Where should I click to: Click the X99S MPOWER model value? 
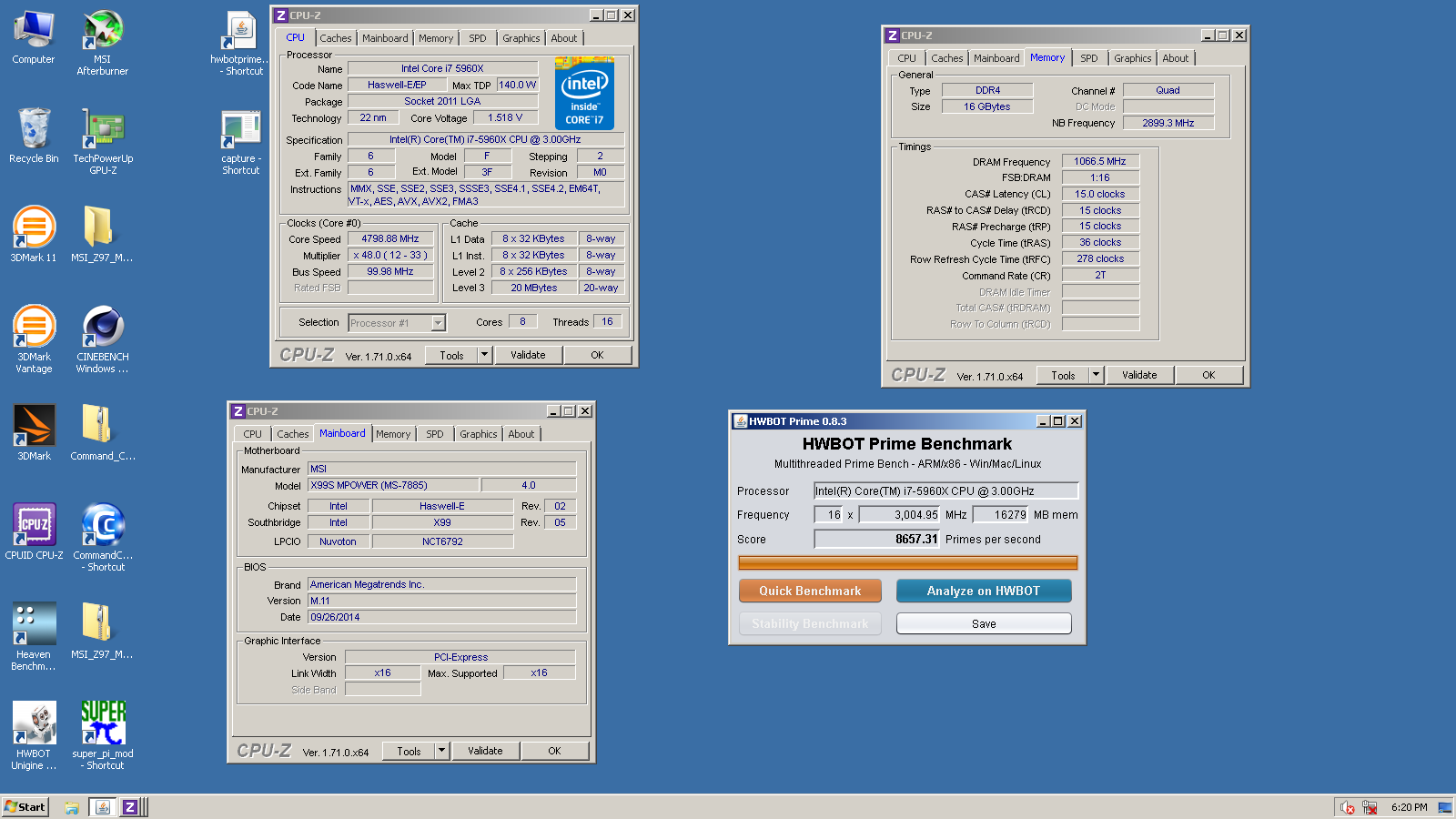coord(393,485)
